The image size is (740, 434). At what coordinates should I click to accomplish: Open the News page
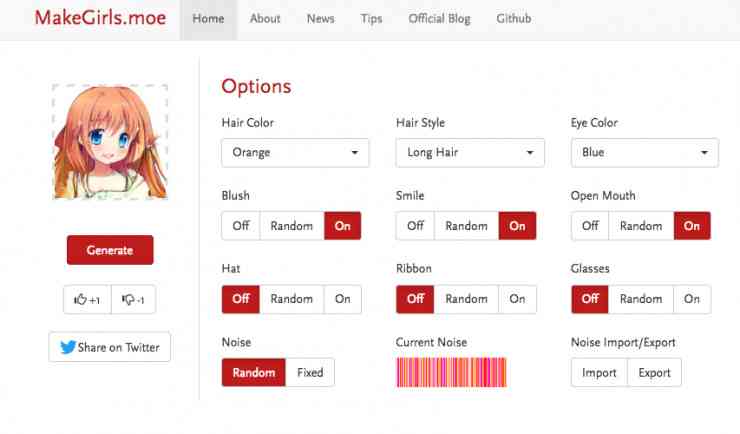tap(320, 19)
